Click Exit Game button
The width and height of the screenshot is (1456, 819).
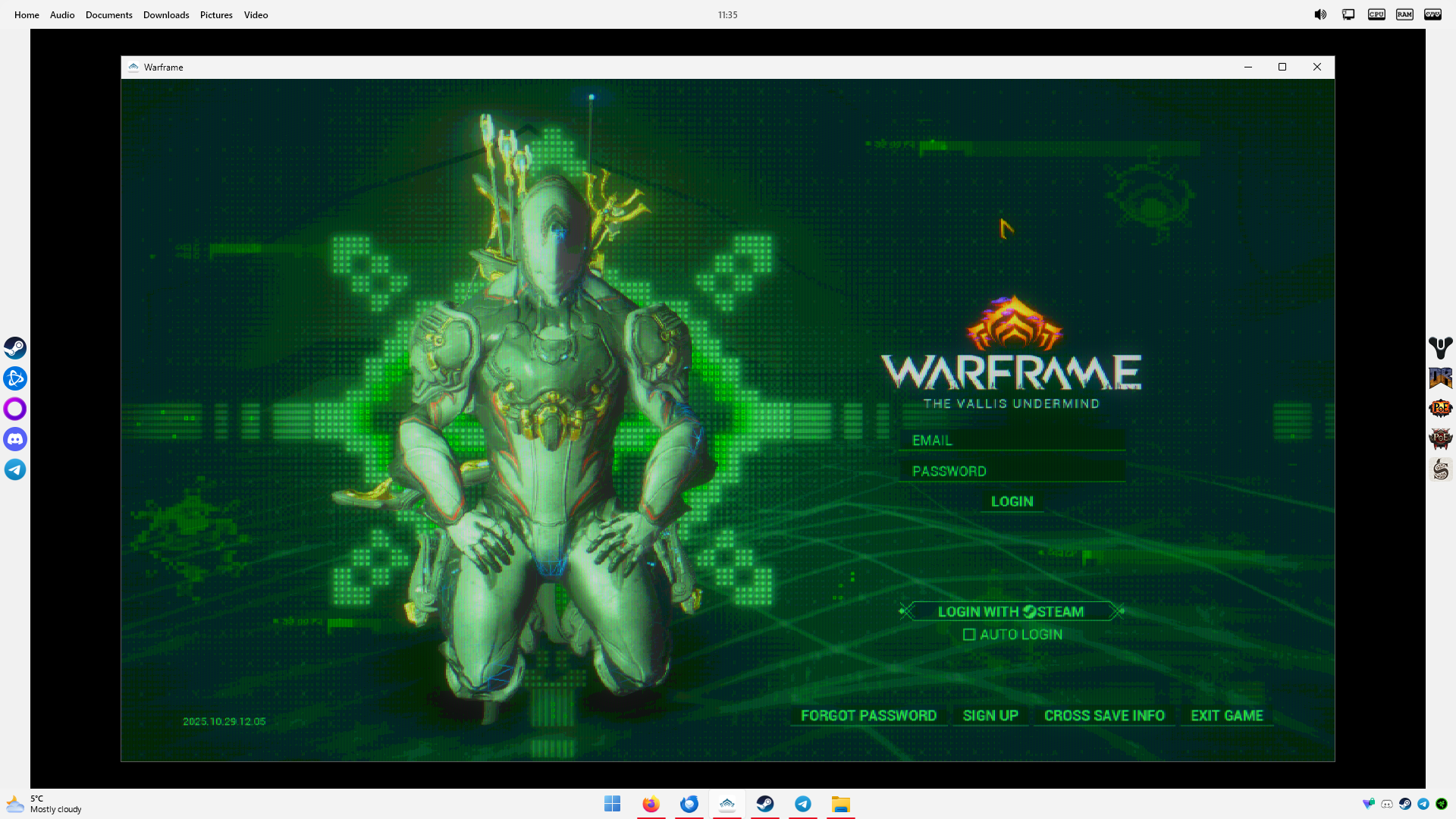click(x=1226, y=715)
